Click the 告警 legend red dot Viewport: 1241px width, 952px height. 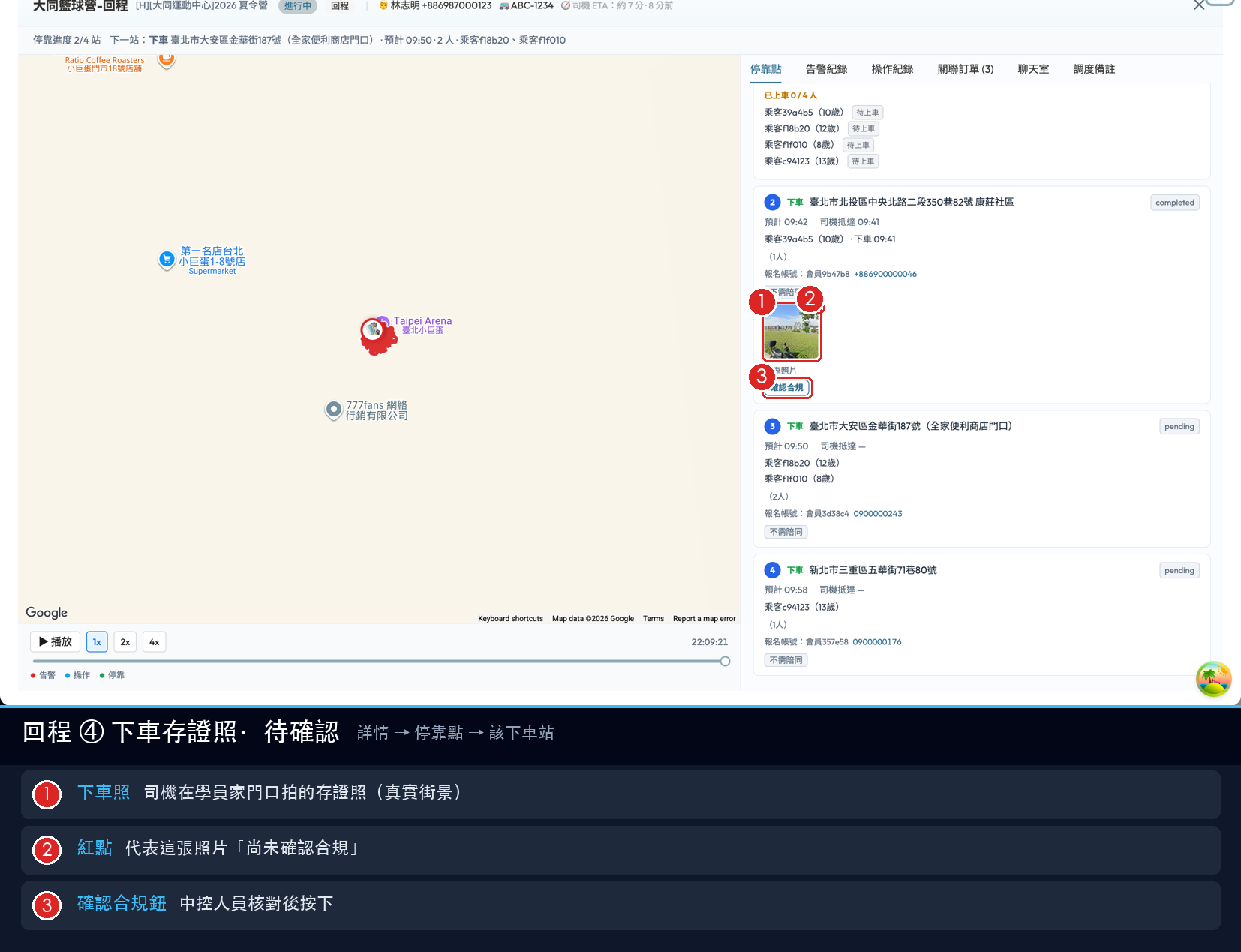[x=33, y=676]
